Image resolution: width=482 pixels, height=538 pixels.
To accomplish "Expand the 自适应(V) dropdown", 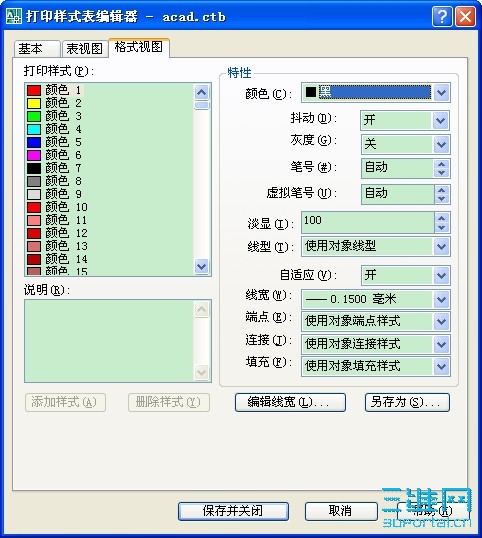I will point(442,275).
